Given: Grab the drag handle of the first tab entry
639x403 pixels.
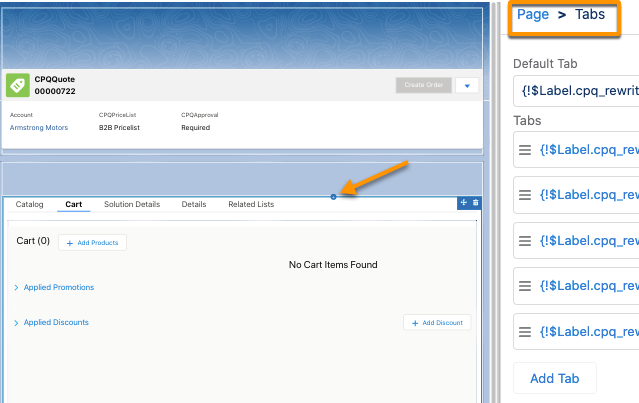Looking at the screenshot, I should click(525, 150).
